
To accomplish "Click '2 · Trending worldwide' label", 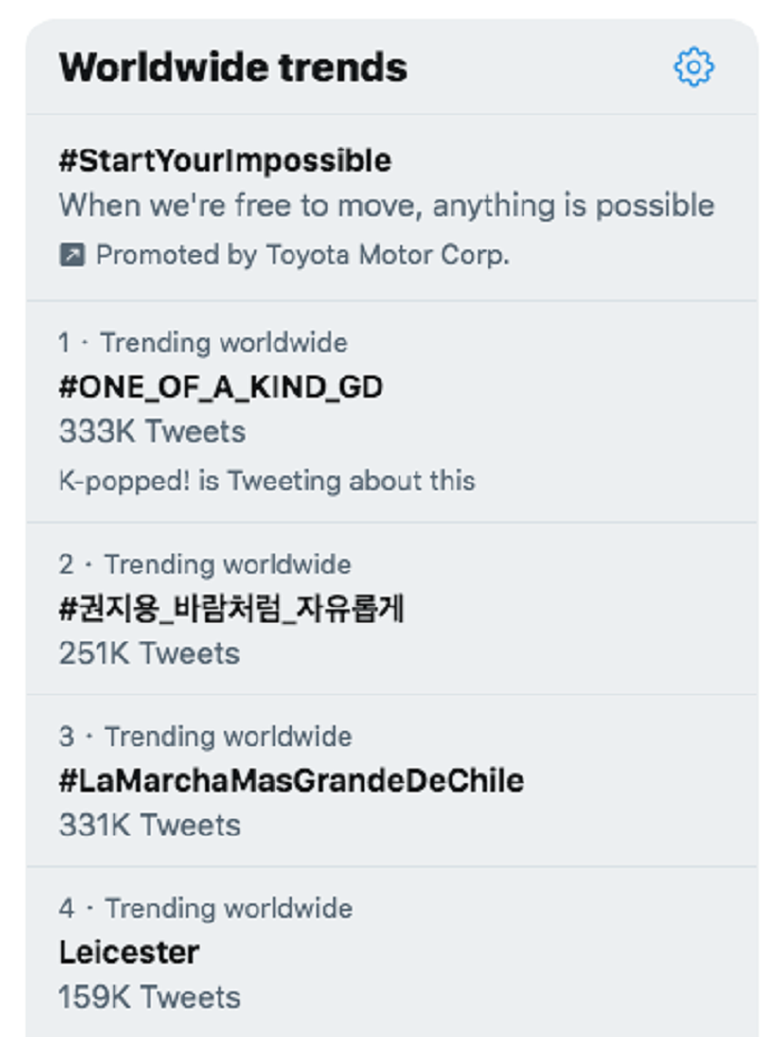I will [x=205, y=564].
